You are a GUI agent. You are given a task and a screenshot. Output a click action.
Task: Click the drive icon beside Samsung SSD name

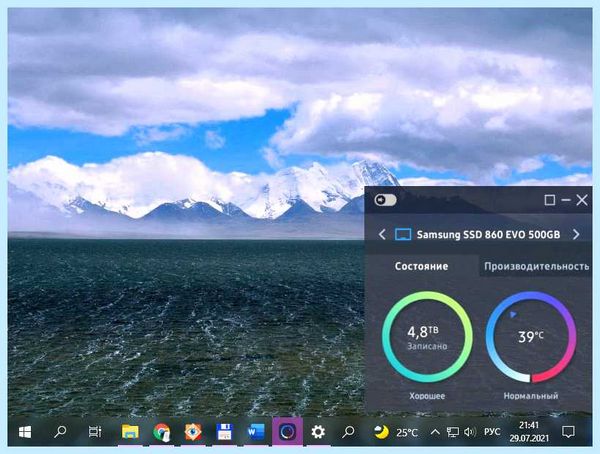point(403,234)
